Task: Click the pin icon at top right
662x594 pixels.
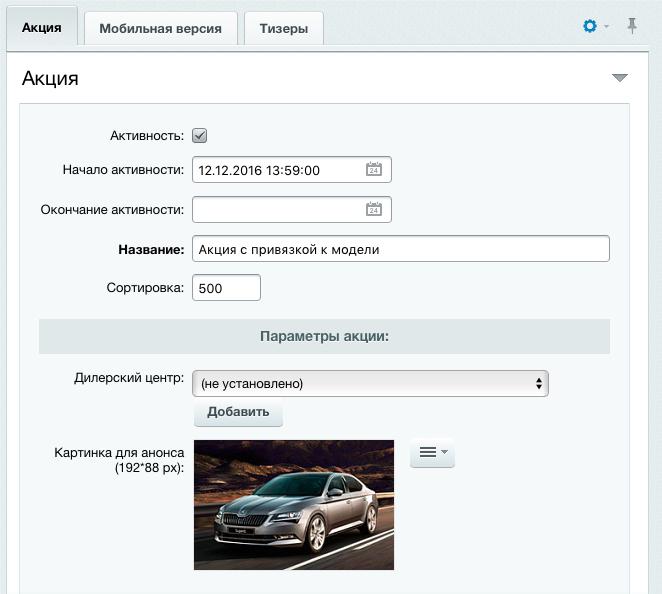Action: click(632, 26)
